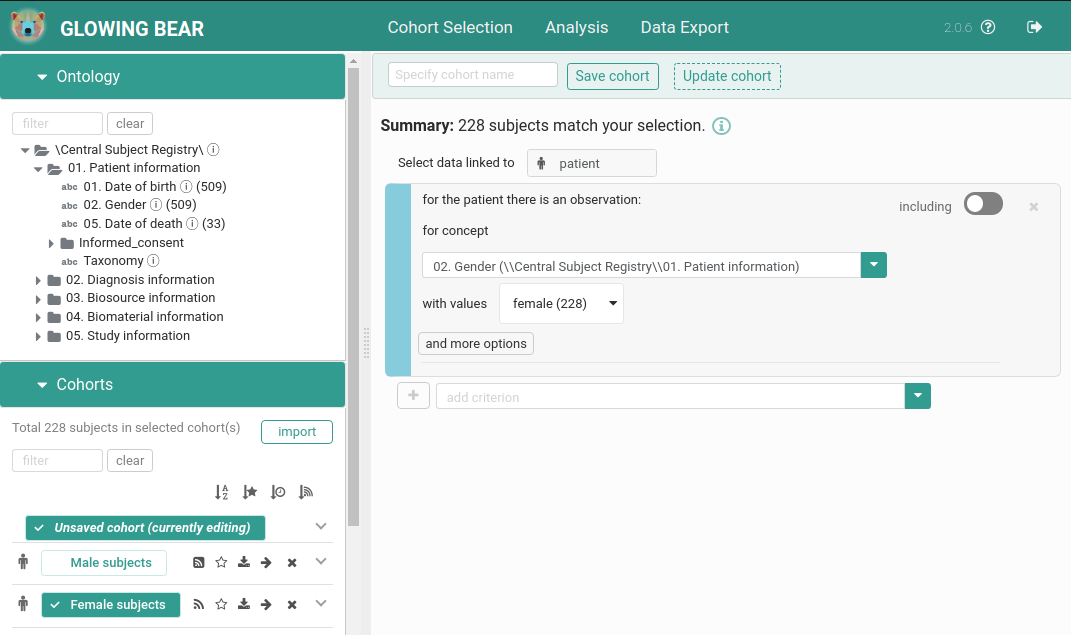Screen dimensions: 1071x635
Task: Deselect the Female subjects cohort
Action: coord(111,604)
